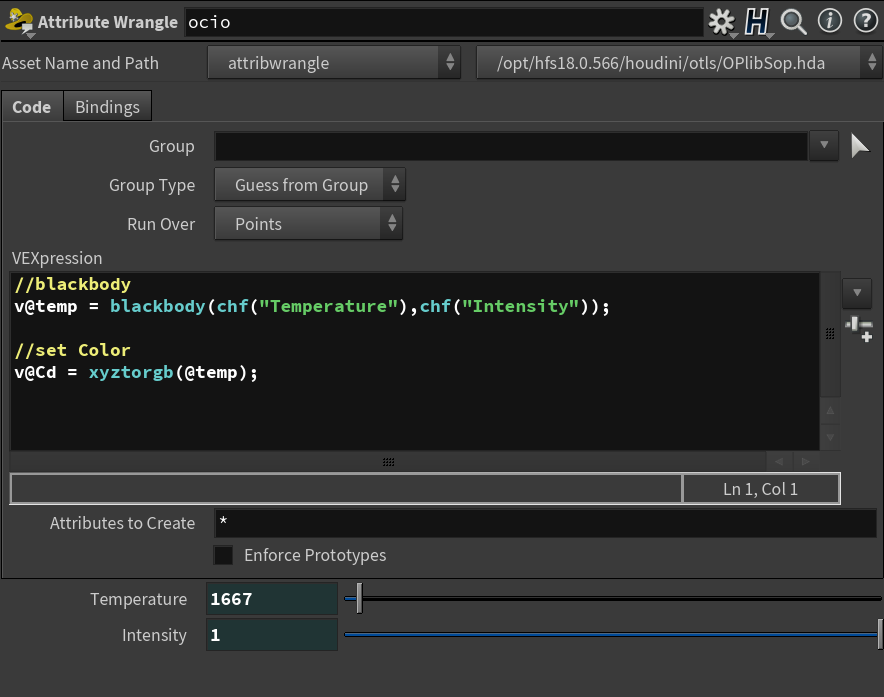
Task: Show node info via the i icon
Action: [830, 21]
